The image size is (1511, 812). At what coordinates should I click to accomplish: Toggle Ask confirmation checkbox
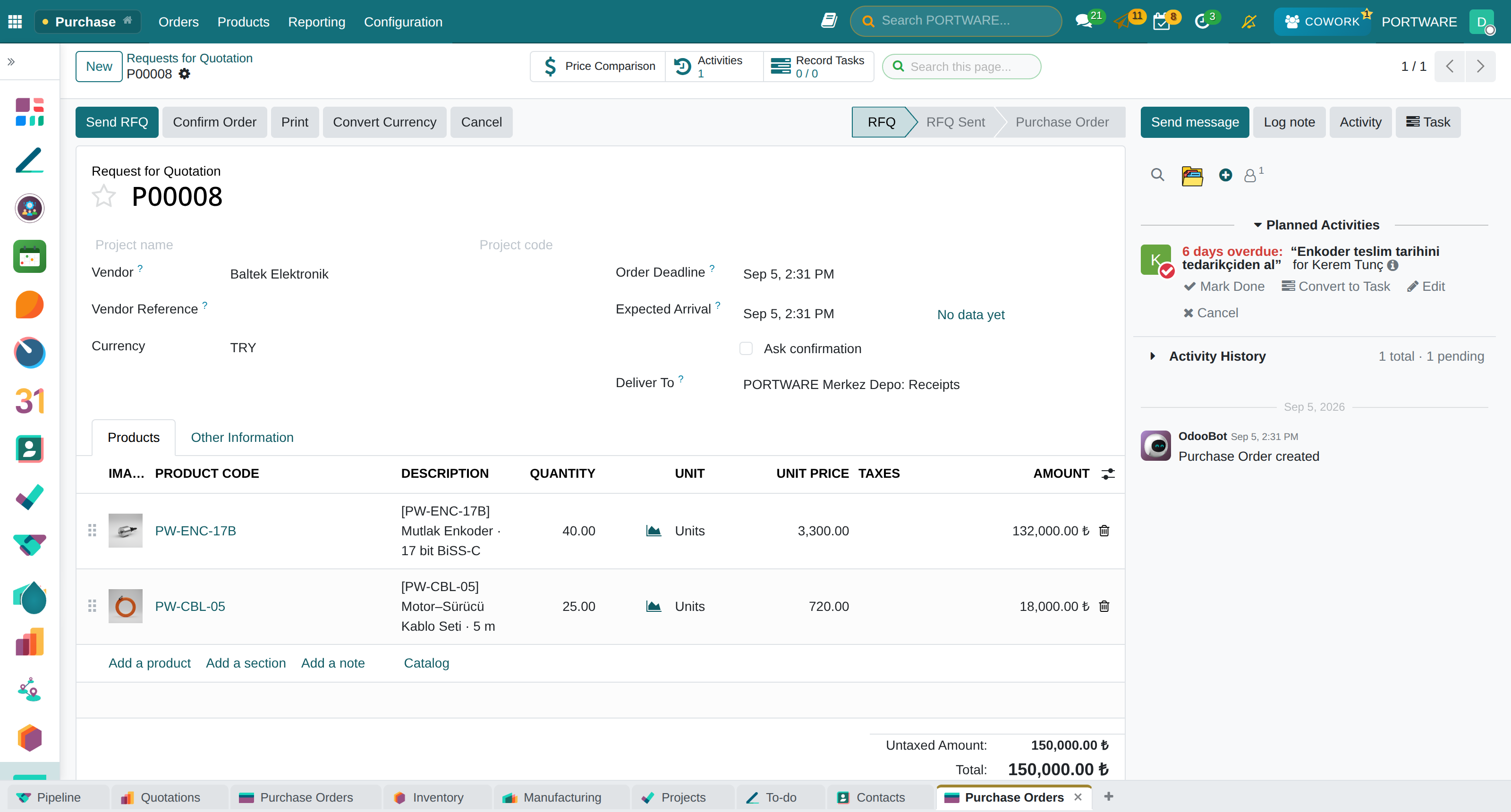point(746,349)
